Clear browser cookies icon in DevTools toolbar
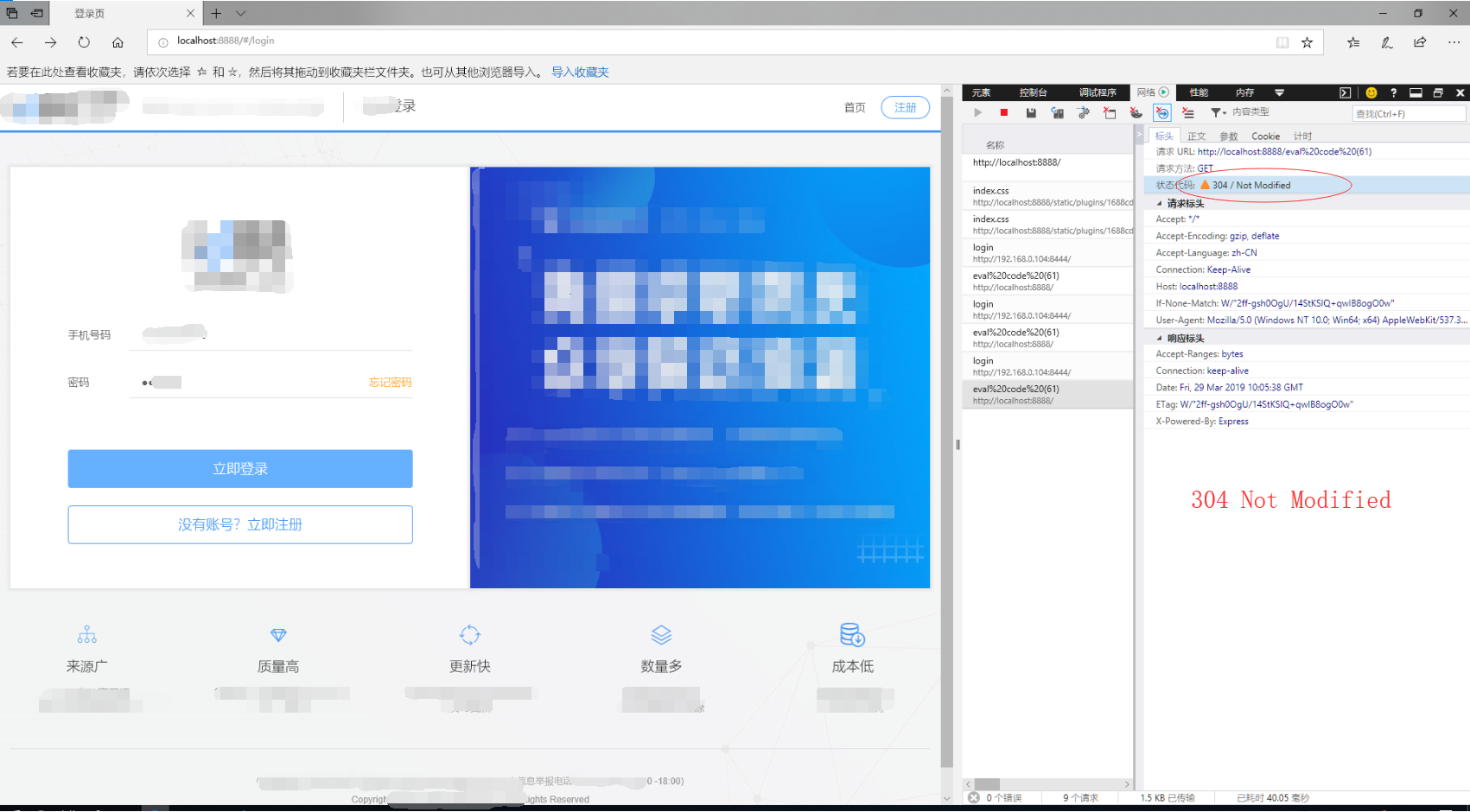The height and width of the screenshot is (812, 1470). [x=1135, y=112]
